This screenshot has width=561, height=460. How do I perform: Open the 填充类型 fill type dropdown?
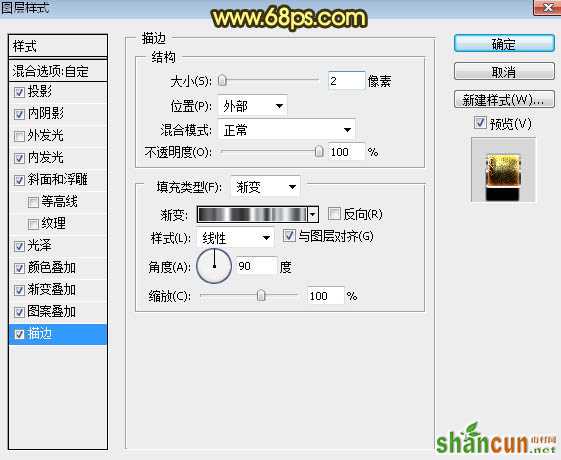(x=265, y=187)
